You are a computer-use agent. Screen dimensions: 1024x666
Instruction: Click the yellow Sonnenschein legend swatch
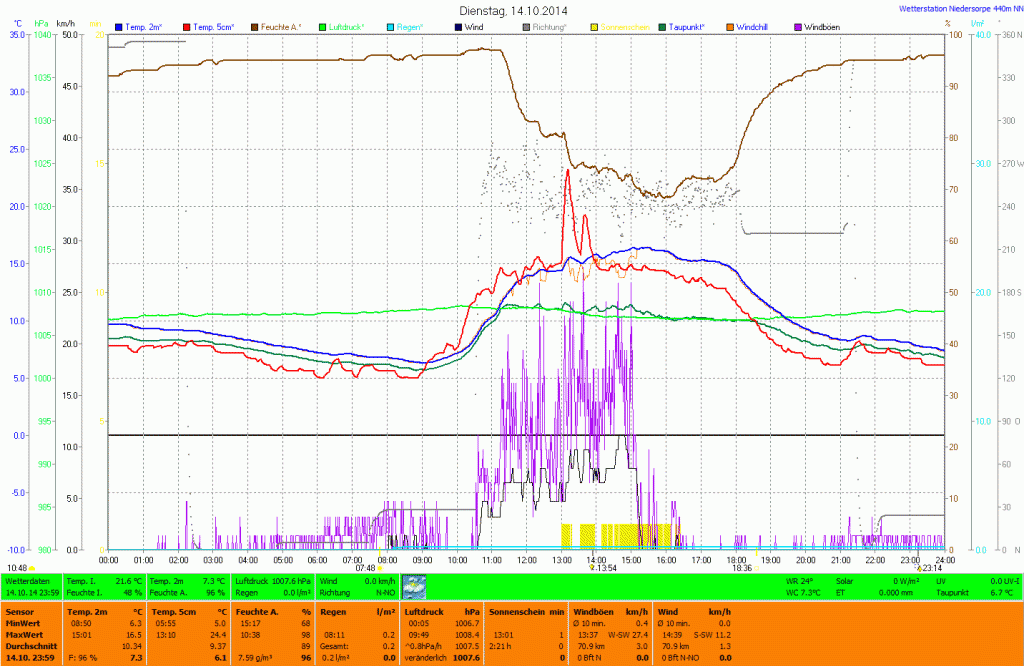coord(594,26)
